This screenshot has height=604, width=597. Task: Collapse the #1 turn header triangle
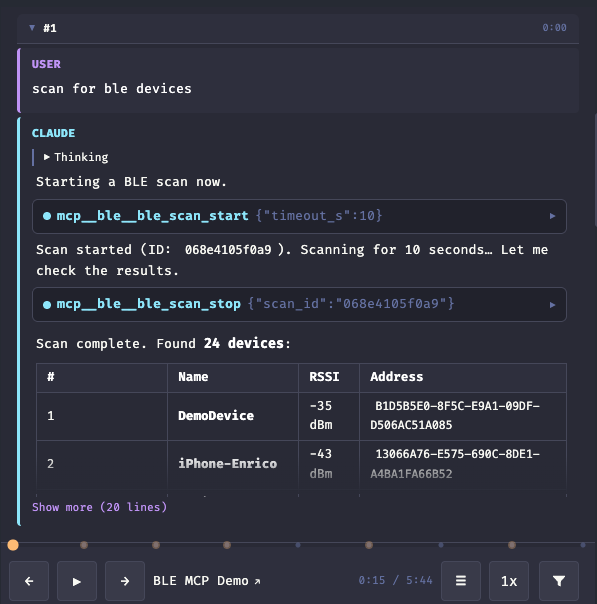click(x=32, y=28)
